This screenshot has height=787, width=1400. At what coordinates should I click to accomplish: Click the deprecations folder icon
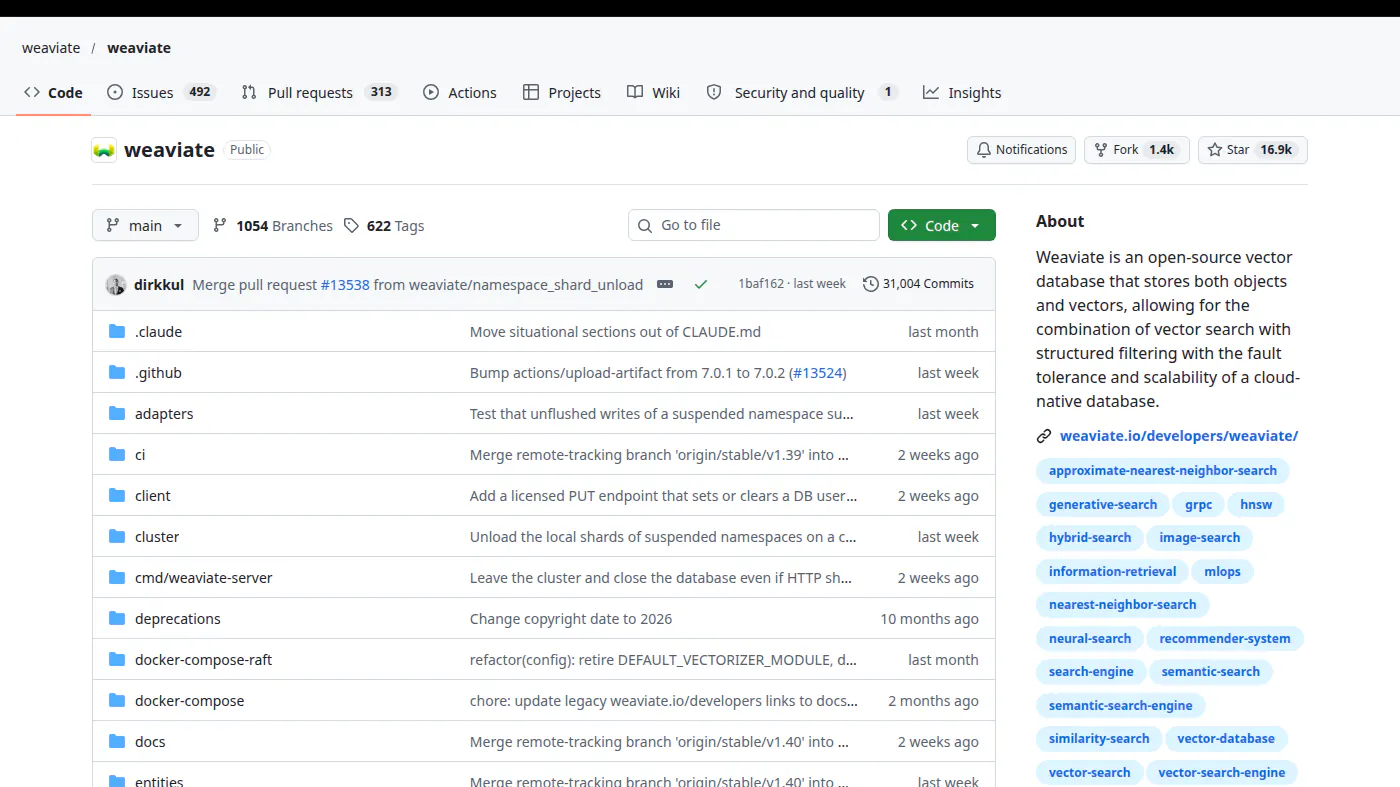117,619
